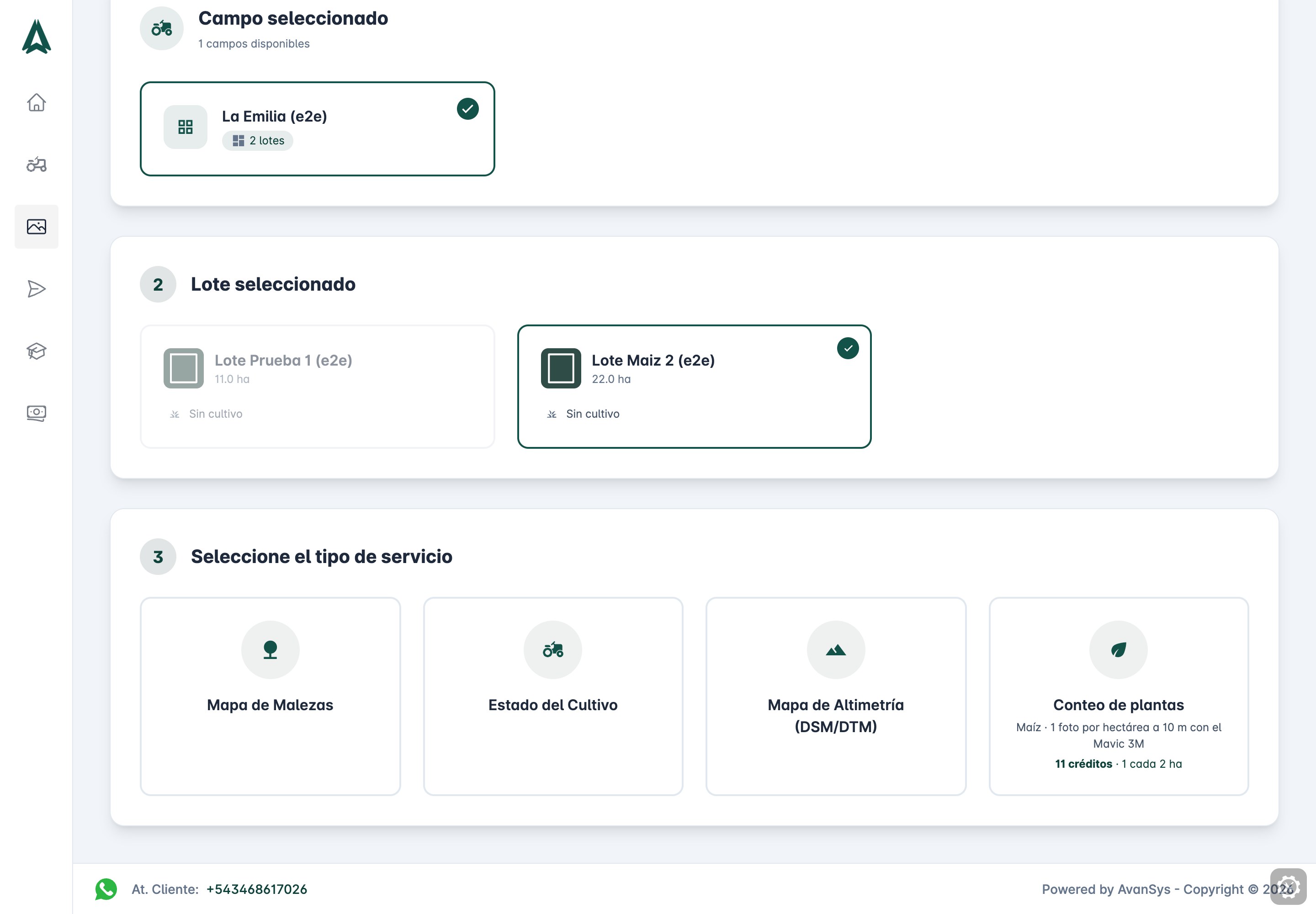Image resolution: width=1316 pixels, height=914 pixels.
Task: Open the graduation cap sidebar icon
Action: point(37,351)
